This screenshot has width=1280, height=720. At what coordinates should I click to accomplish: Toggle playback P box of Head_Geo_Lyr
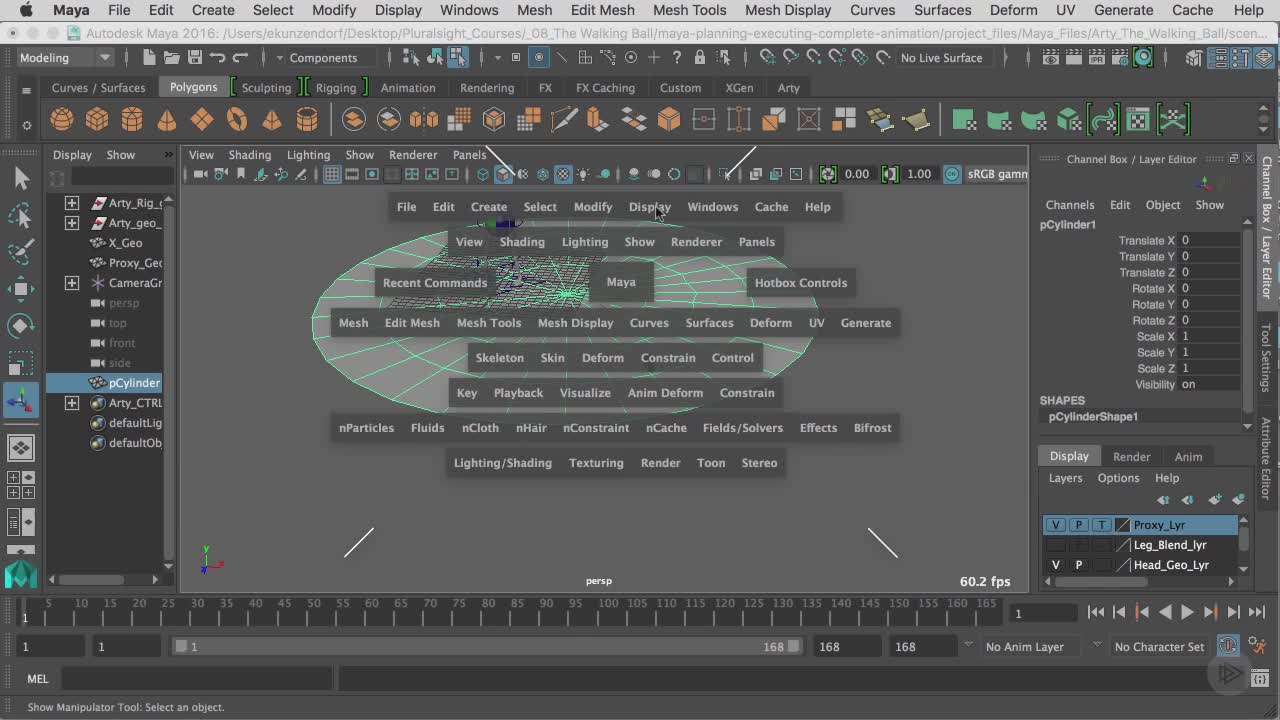[1079, 565]
